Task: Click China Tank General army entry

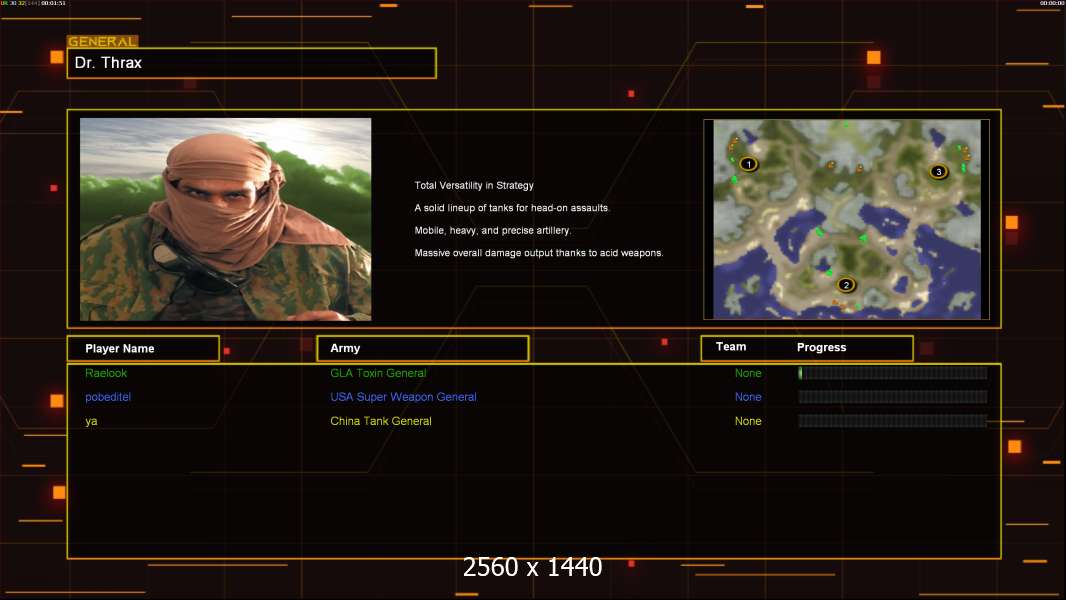Action: 381,421
